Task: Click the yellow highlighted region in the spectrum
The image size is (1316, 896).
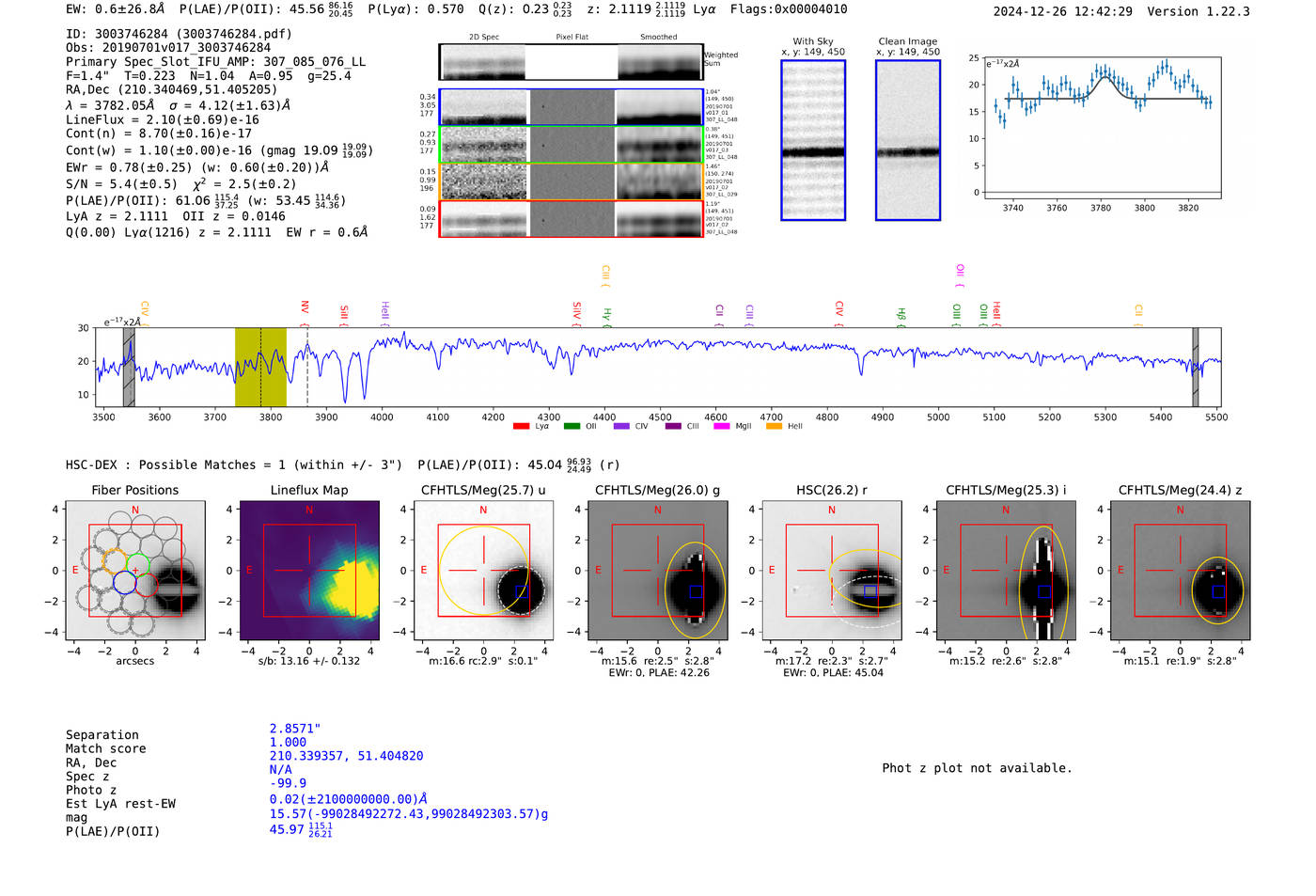Action: tap(260, 367)
